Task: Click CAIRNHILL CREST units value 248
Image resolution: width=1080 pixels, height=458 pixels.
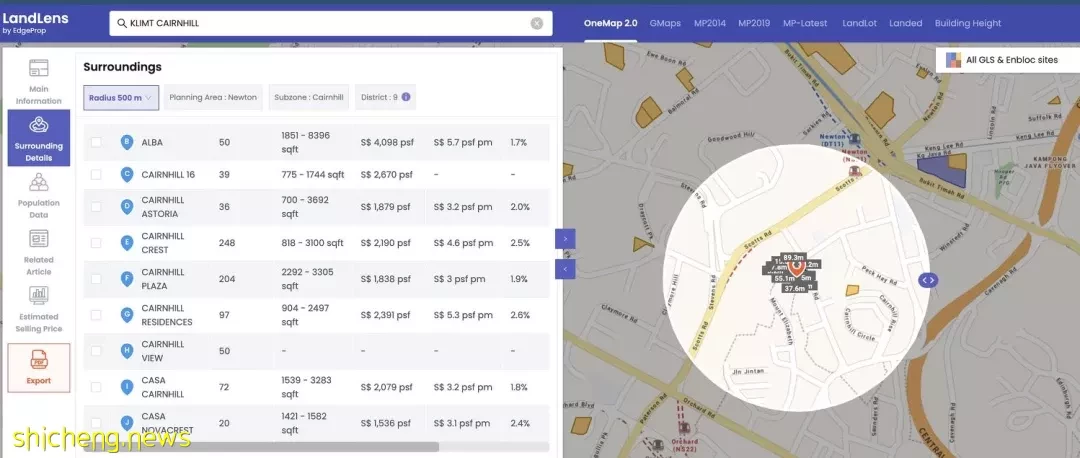Action: pos(227,243)
